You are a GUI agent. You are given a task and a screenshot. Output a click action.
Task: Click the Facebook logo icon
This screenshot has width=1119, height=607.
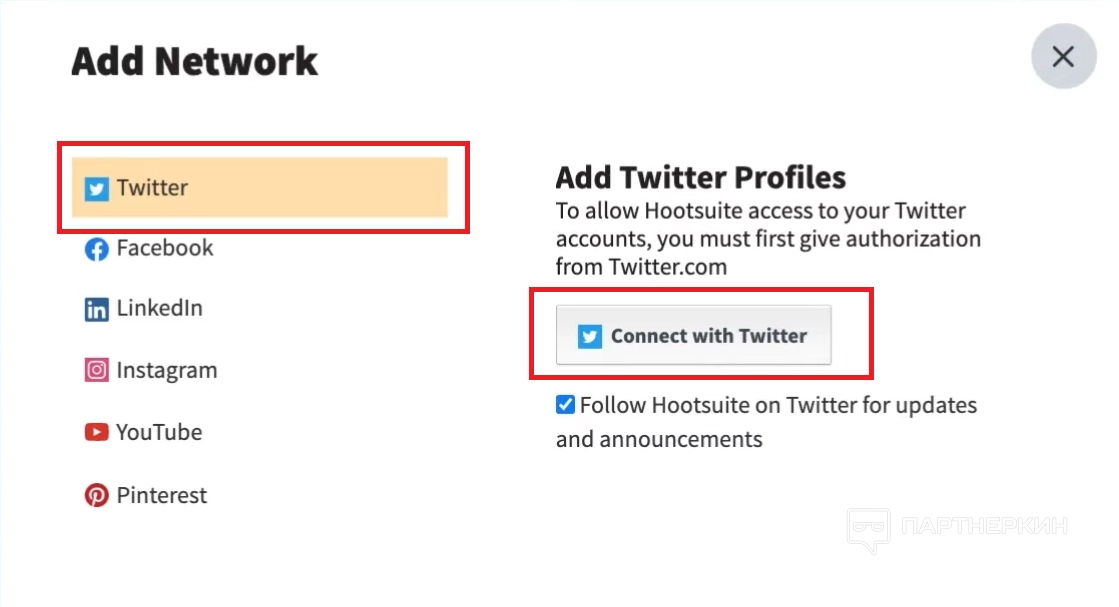tap(96, 249)
